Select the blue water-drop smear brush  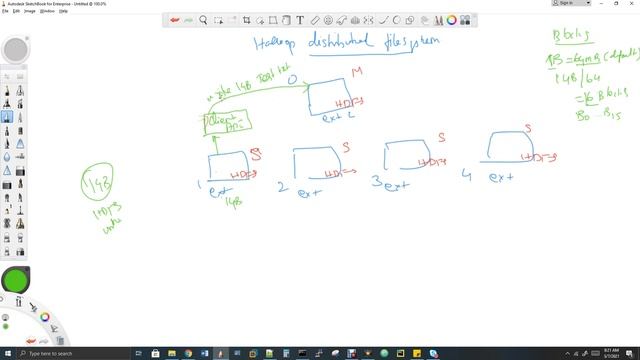[7, 157]
